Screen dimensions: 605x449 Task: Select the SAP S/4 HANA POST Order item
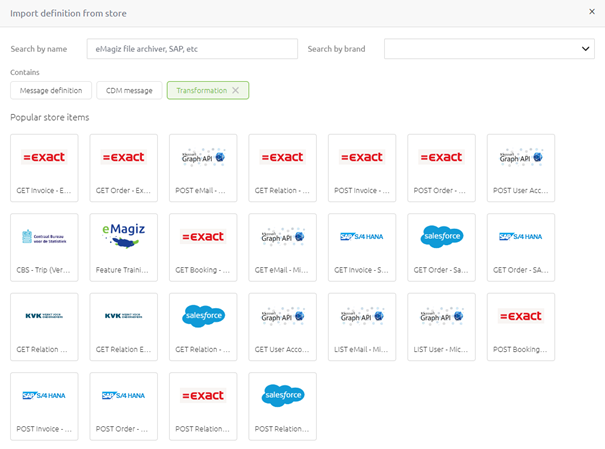124,406
